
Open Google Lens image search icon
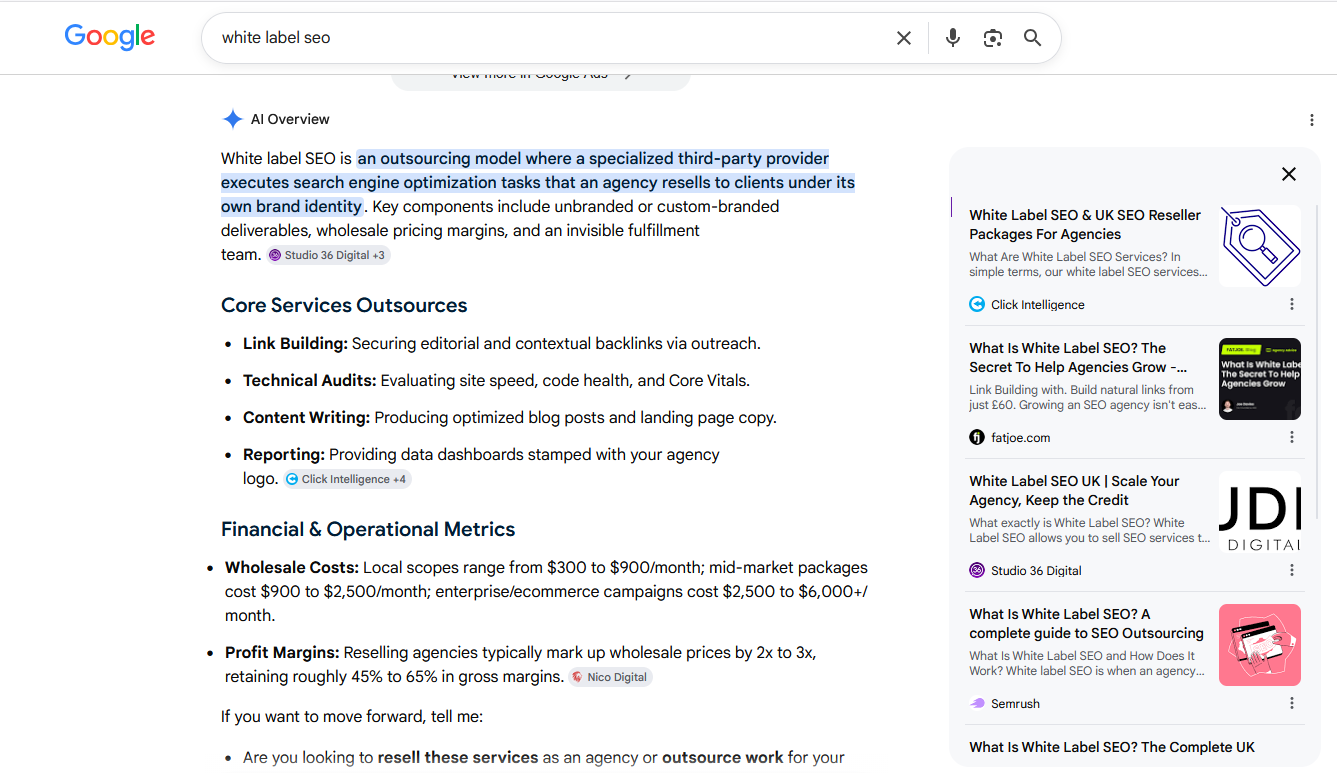pos(993,38)
